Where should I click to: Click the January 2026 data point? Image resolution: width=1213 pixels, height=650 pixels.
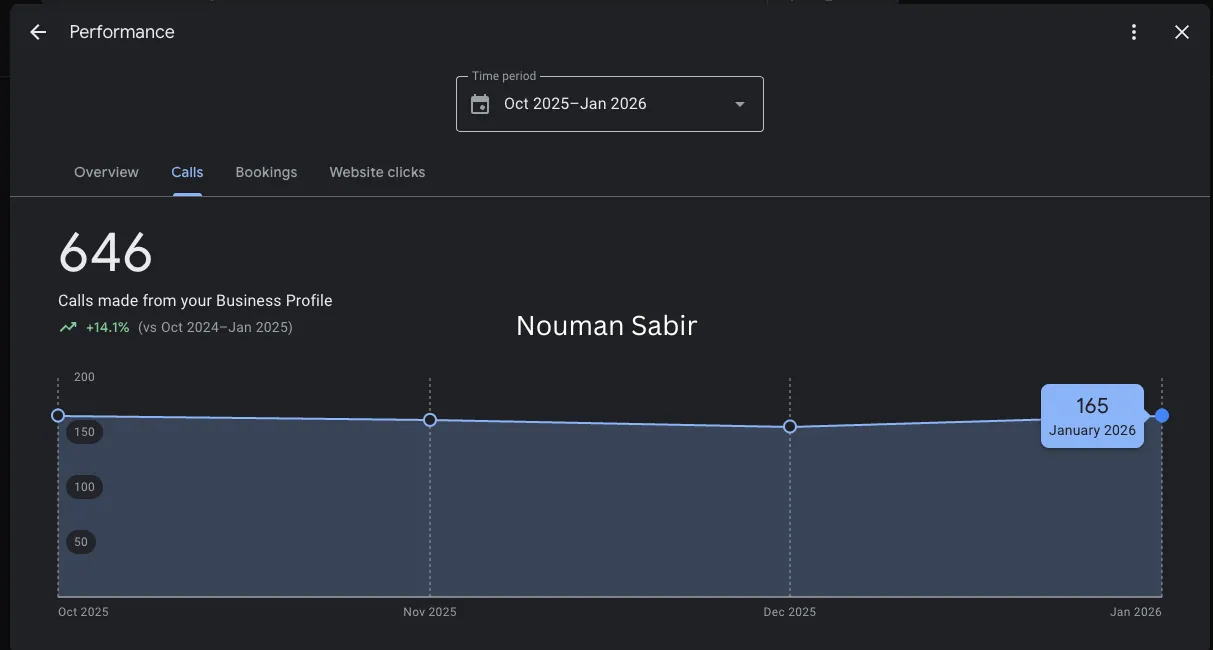pos(1162,415)
